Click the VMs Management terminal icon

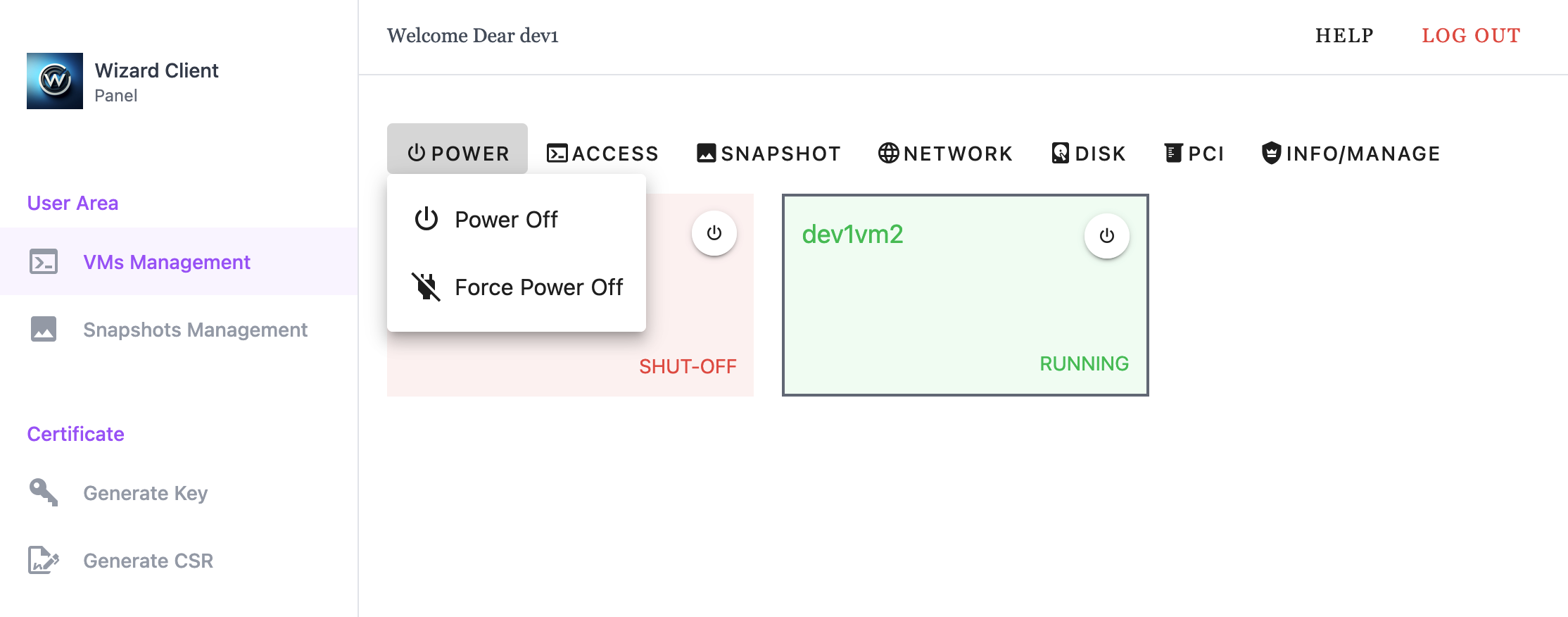44,262
